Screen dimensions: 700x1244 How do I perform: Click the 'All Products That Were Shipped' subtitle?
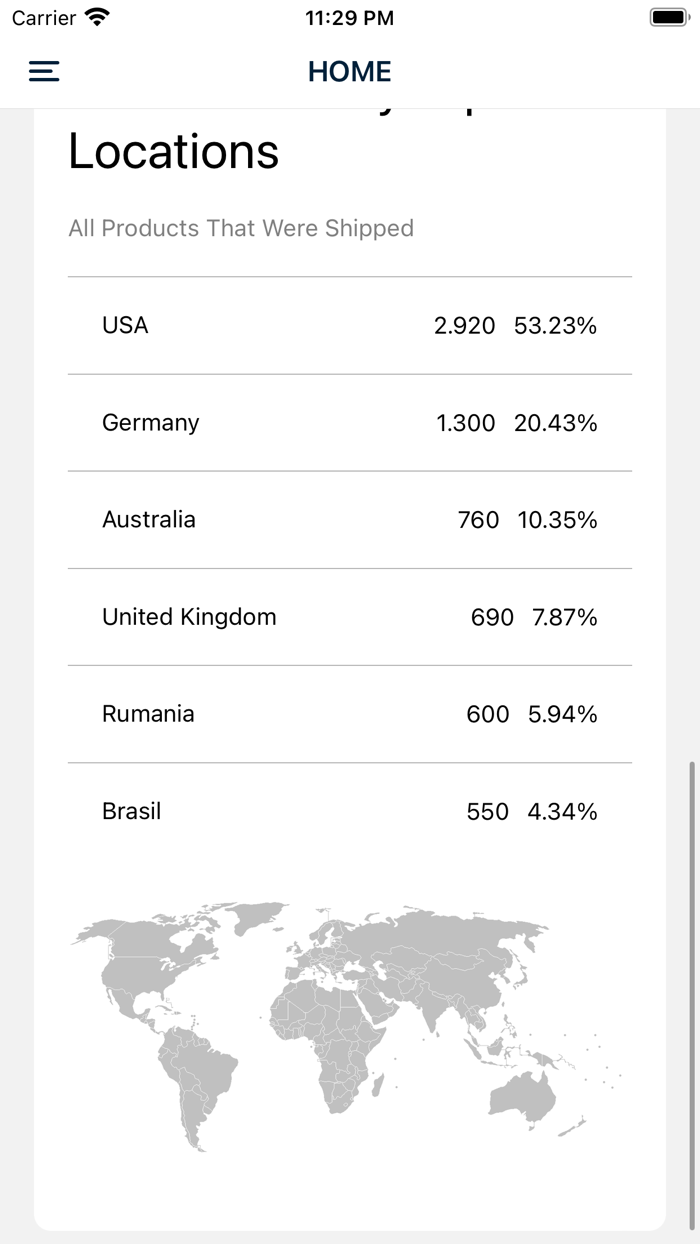point(241,228)
